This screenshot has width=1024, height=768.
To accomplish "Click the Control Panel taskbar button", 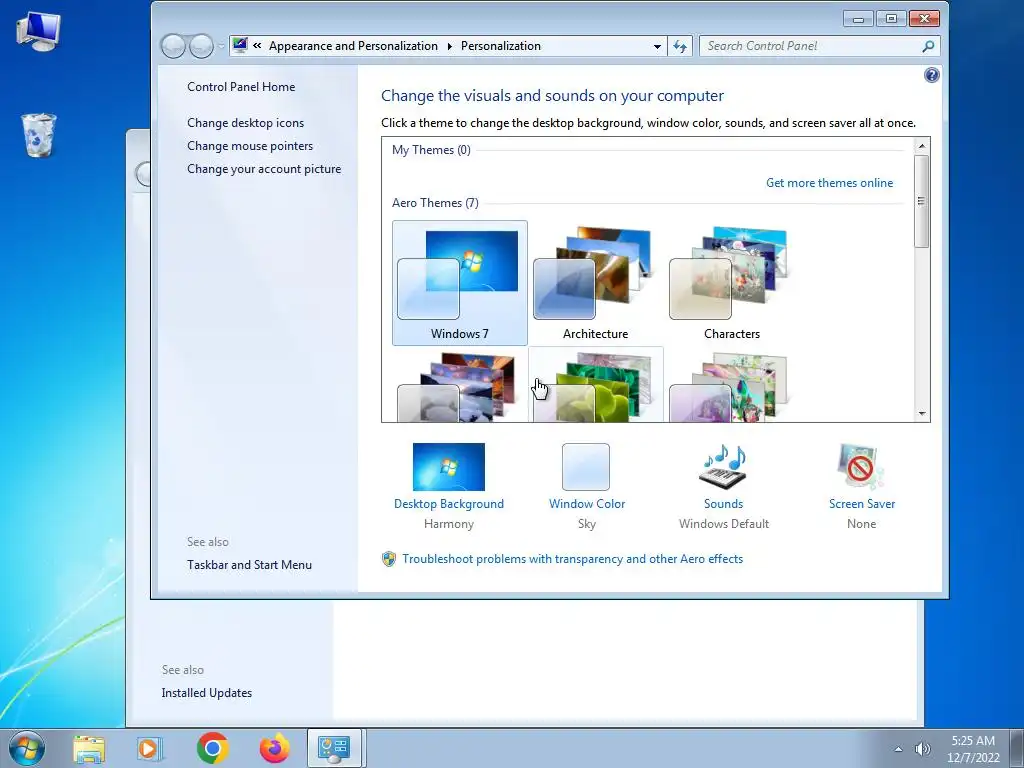I will tap(334, 748).
